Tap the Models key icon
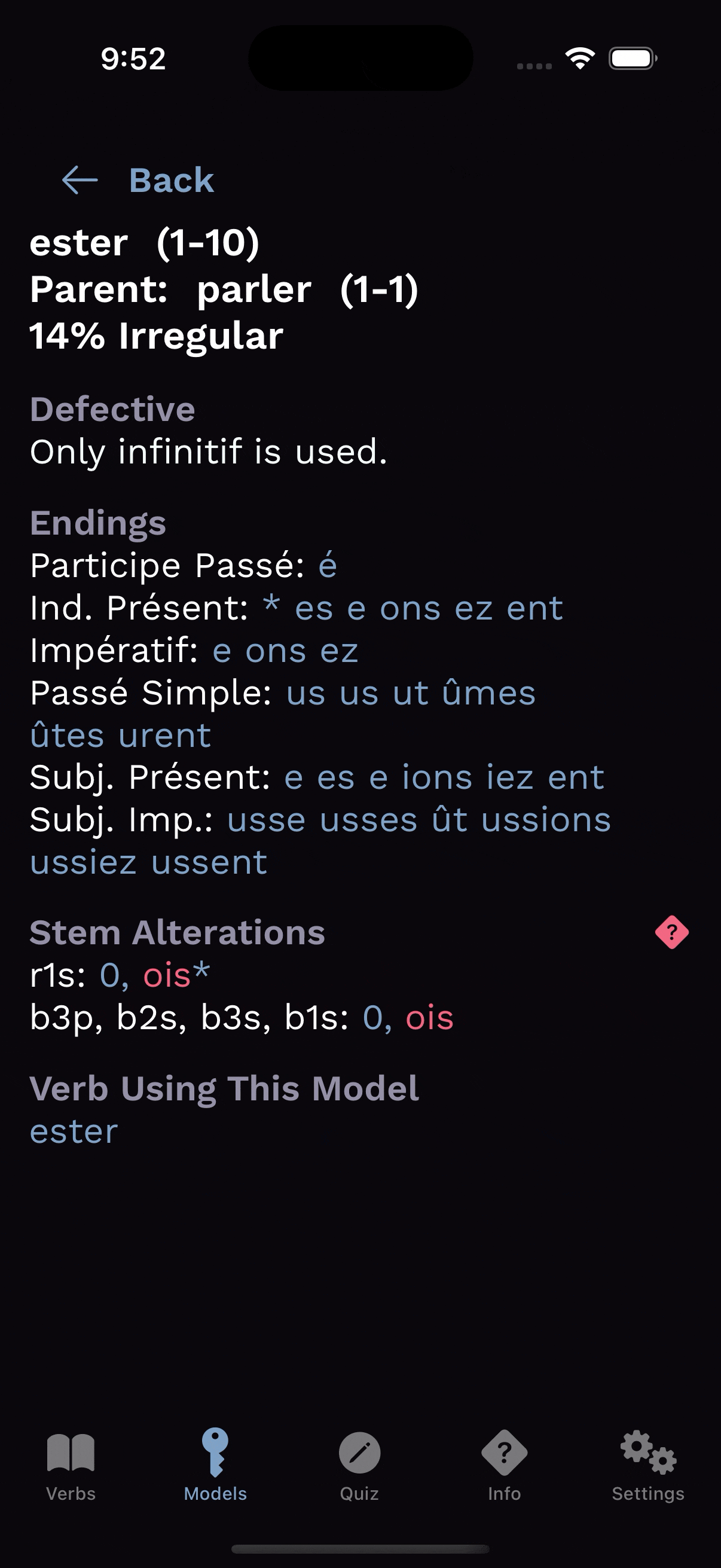 [215, 1452]
